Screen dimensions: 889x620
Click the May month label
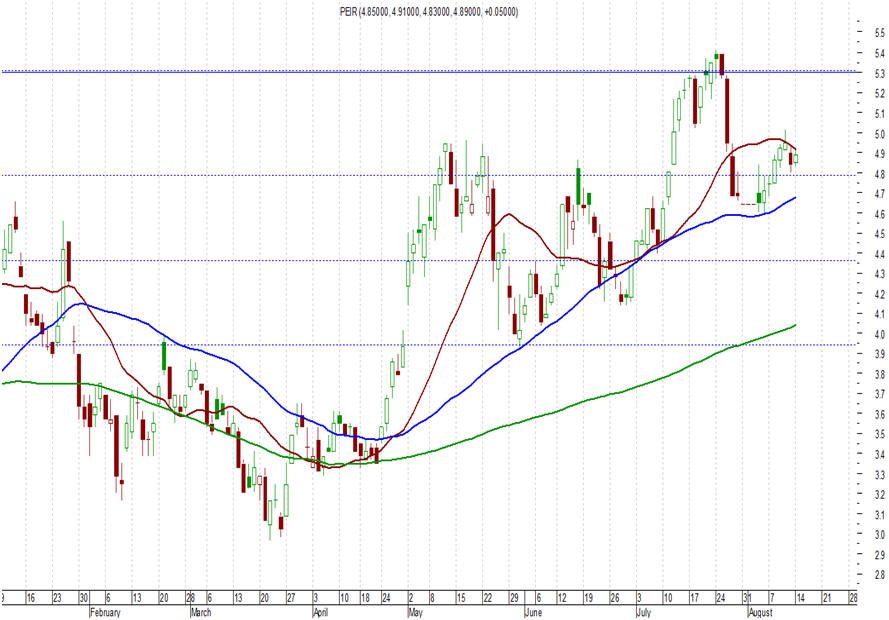[416, 613]
